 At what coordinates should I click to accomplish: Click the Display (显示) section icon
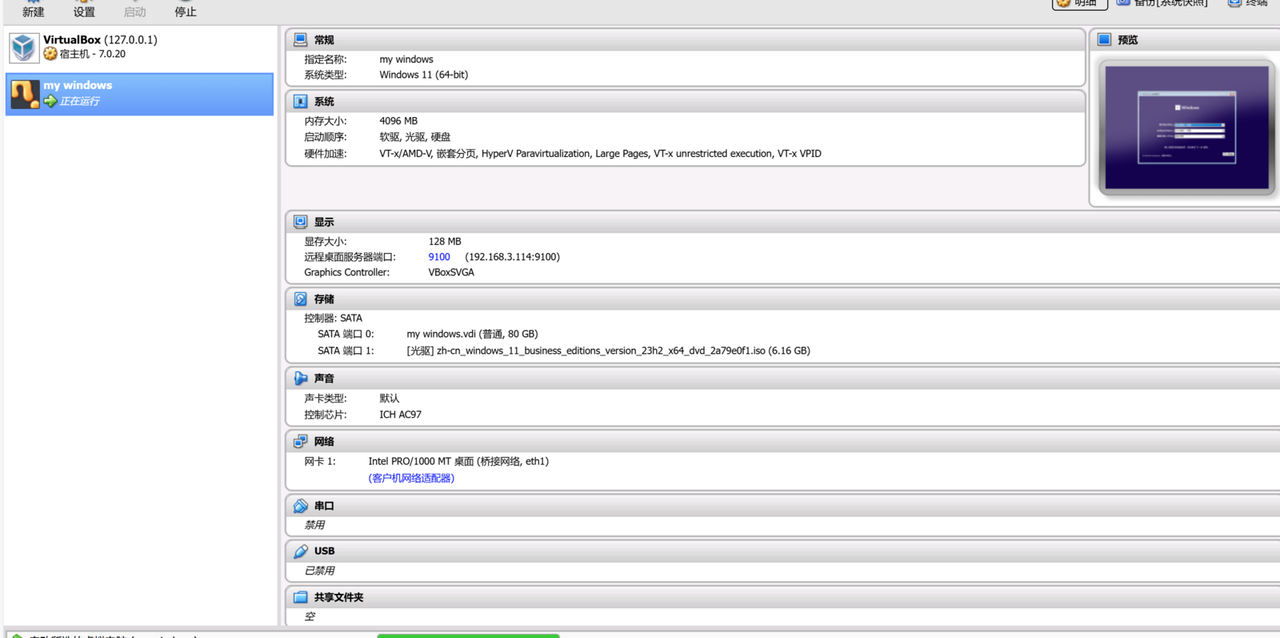(301, 222)
